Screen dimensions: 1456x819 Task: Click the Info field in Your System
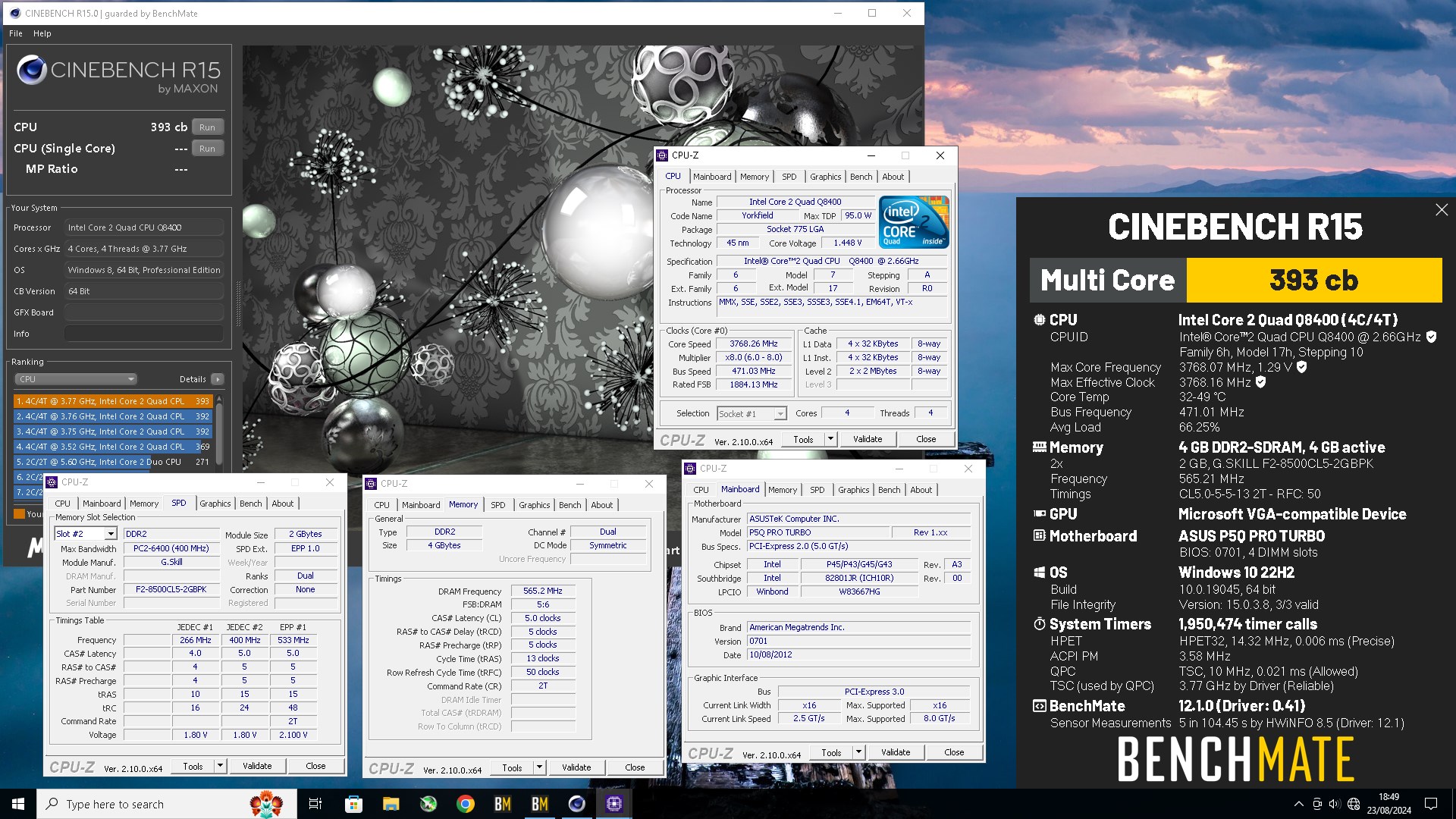click(144, 334)
